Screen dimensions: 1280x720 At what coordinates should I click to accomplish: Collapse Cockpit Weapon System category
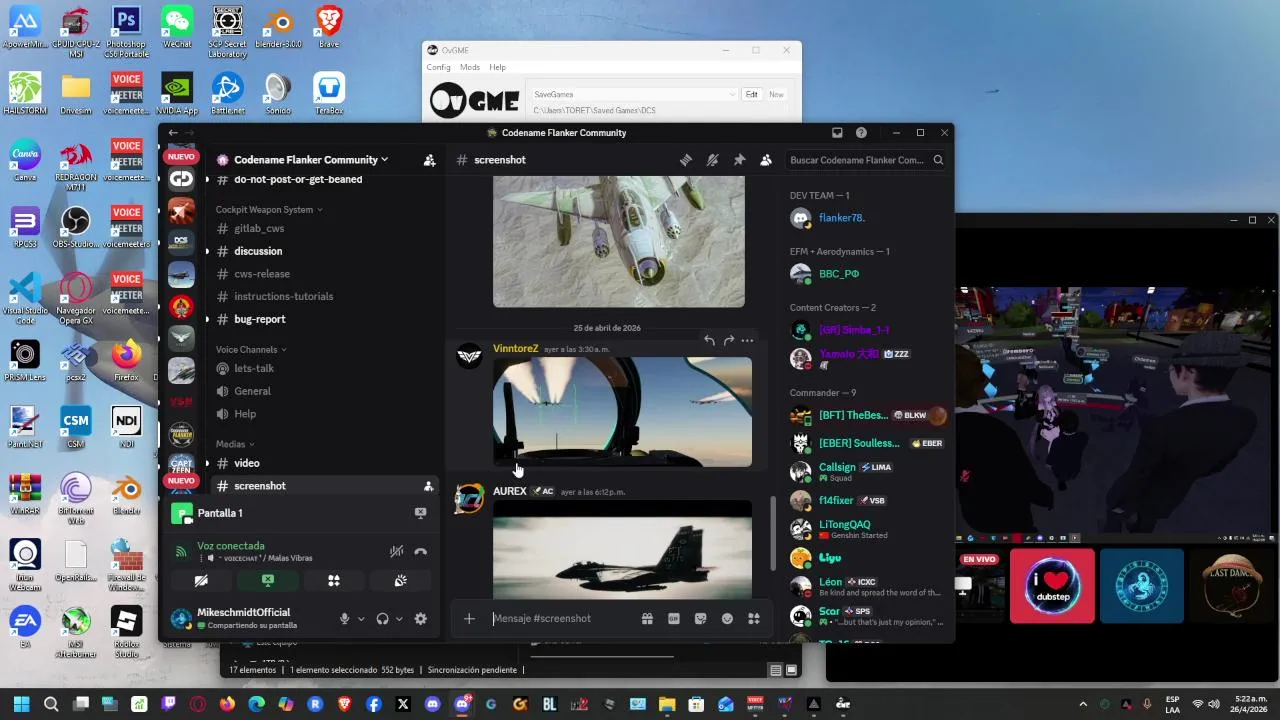pyautogui.click(x=269, y=210)
